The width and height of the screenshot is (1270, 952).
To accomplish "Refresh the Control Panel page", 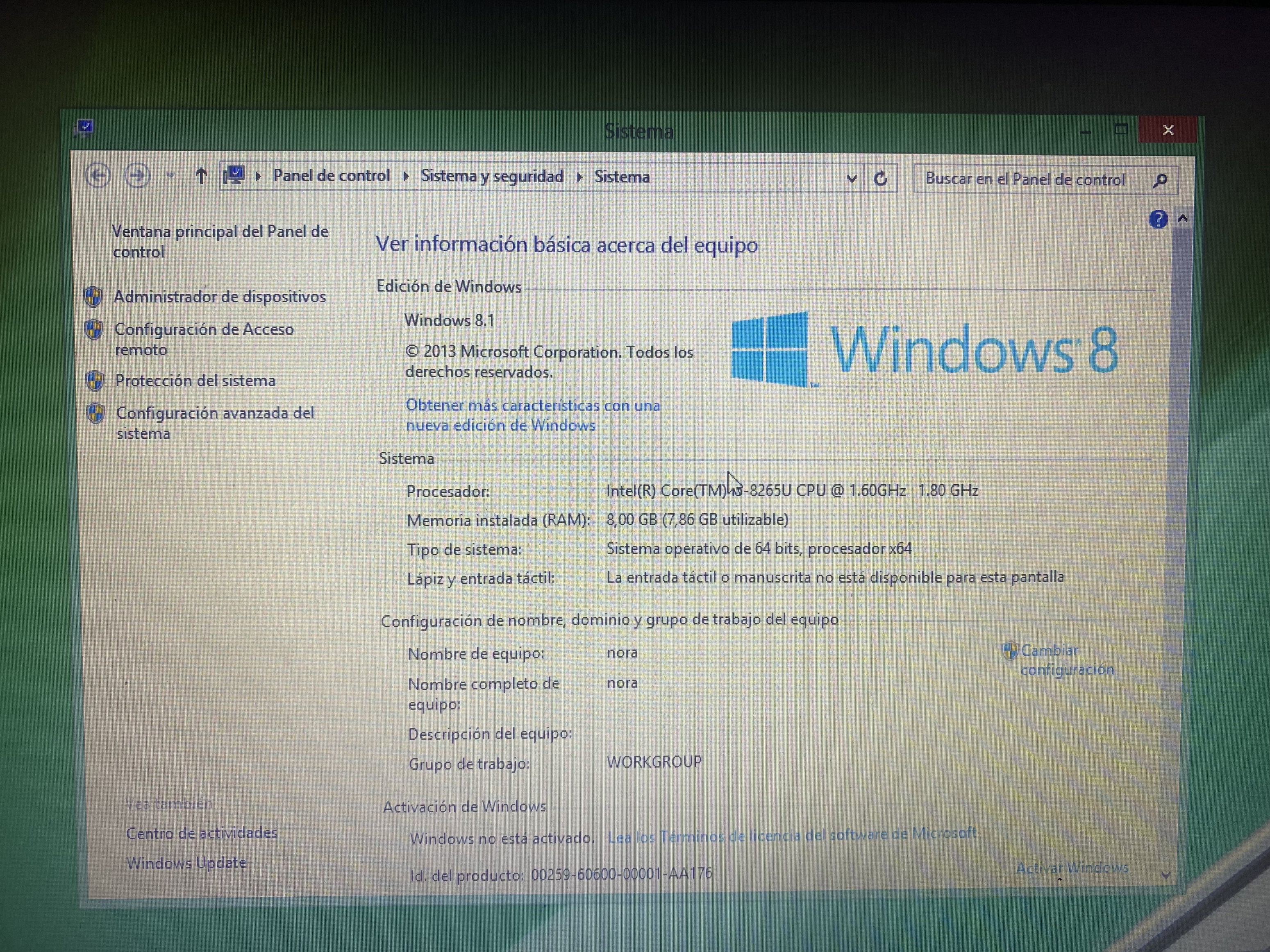I will (880, 179).
